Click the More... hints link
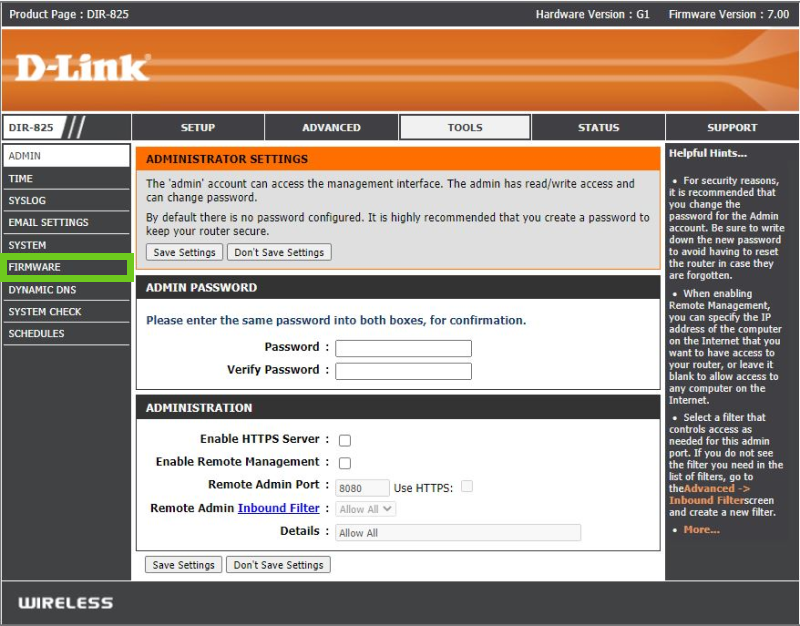Viewport: 800px width, 626px height. [x=701, y=529]
